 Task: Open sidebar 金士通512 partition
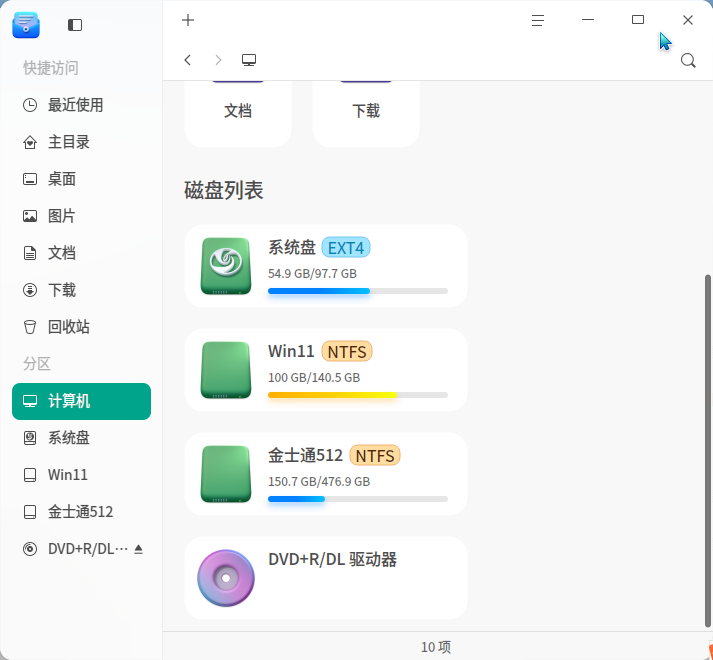pyautogui.click(x=81, y=512)
